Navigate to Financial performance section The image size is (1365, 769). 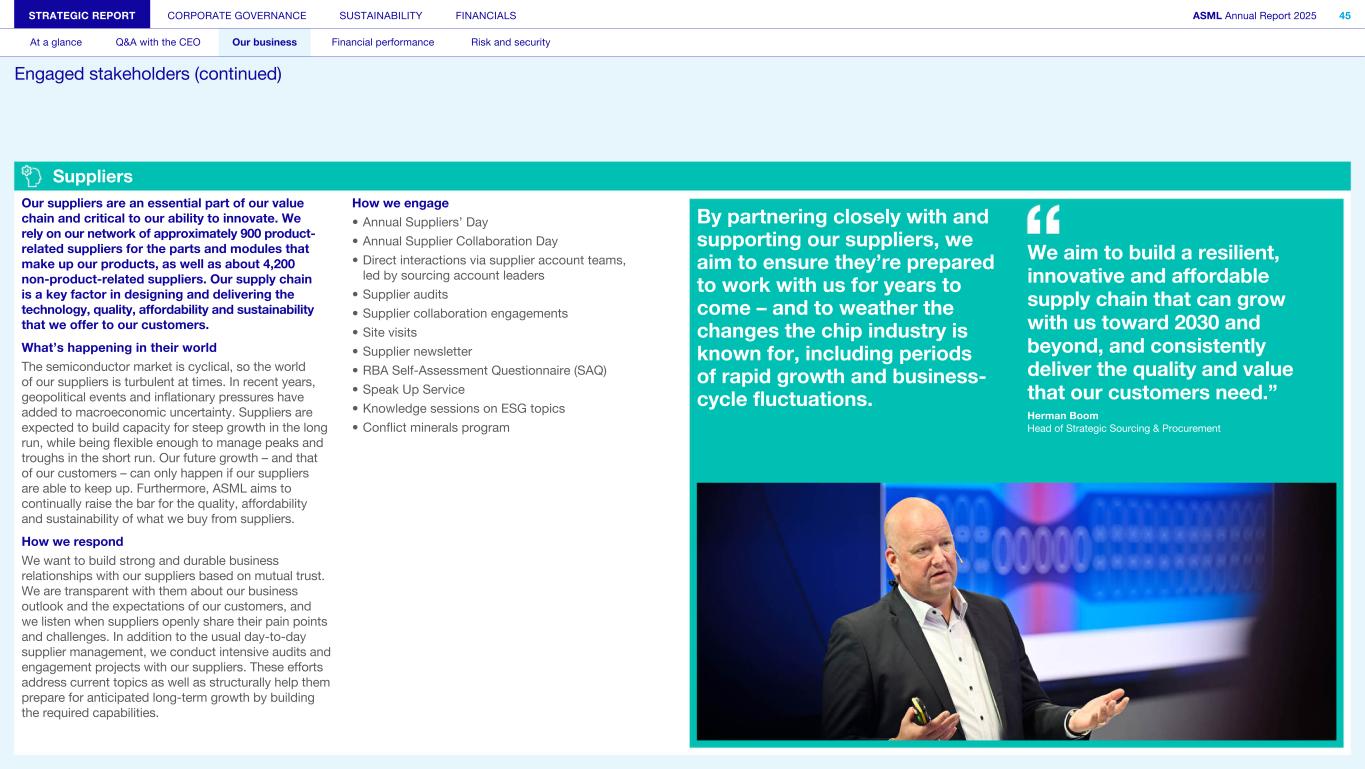click(383, 42)
